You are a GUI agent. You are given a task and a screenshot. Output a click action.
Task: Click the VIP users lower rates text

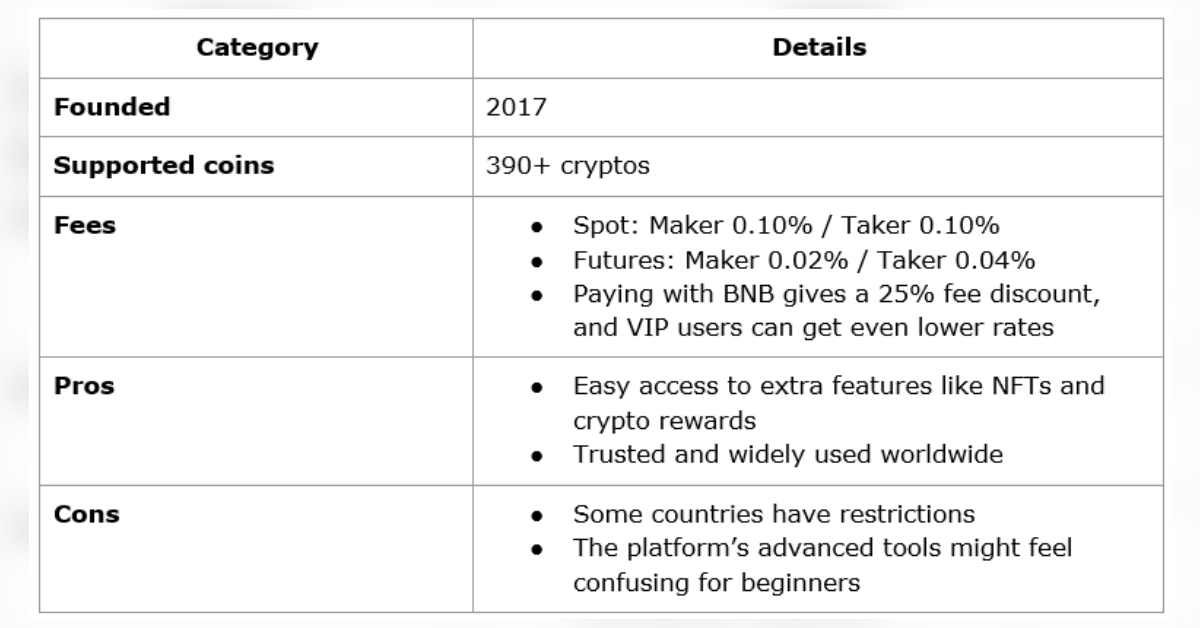pos(813,328)
